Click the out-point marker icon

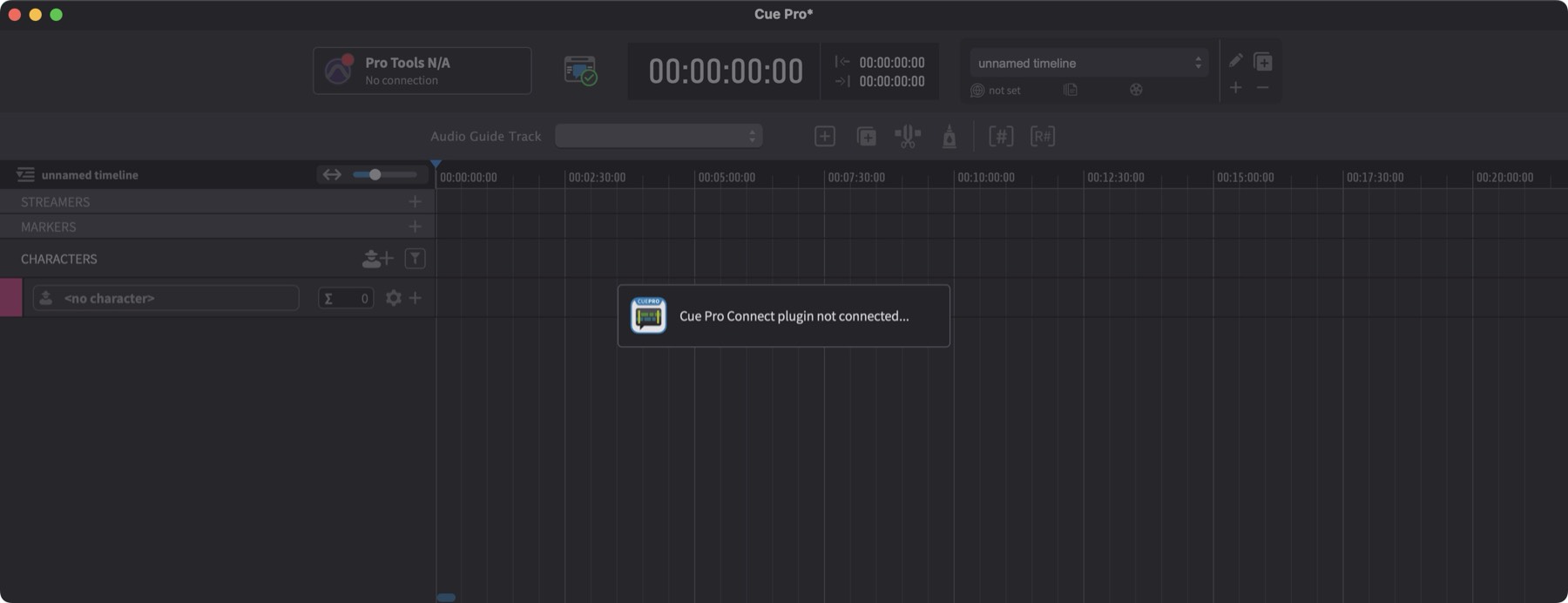click(x=841, y=81)
